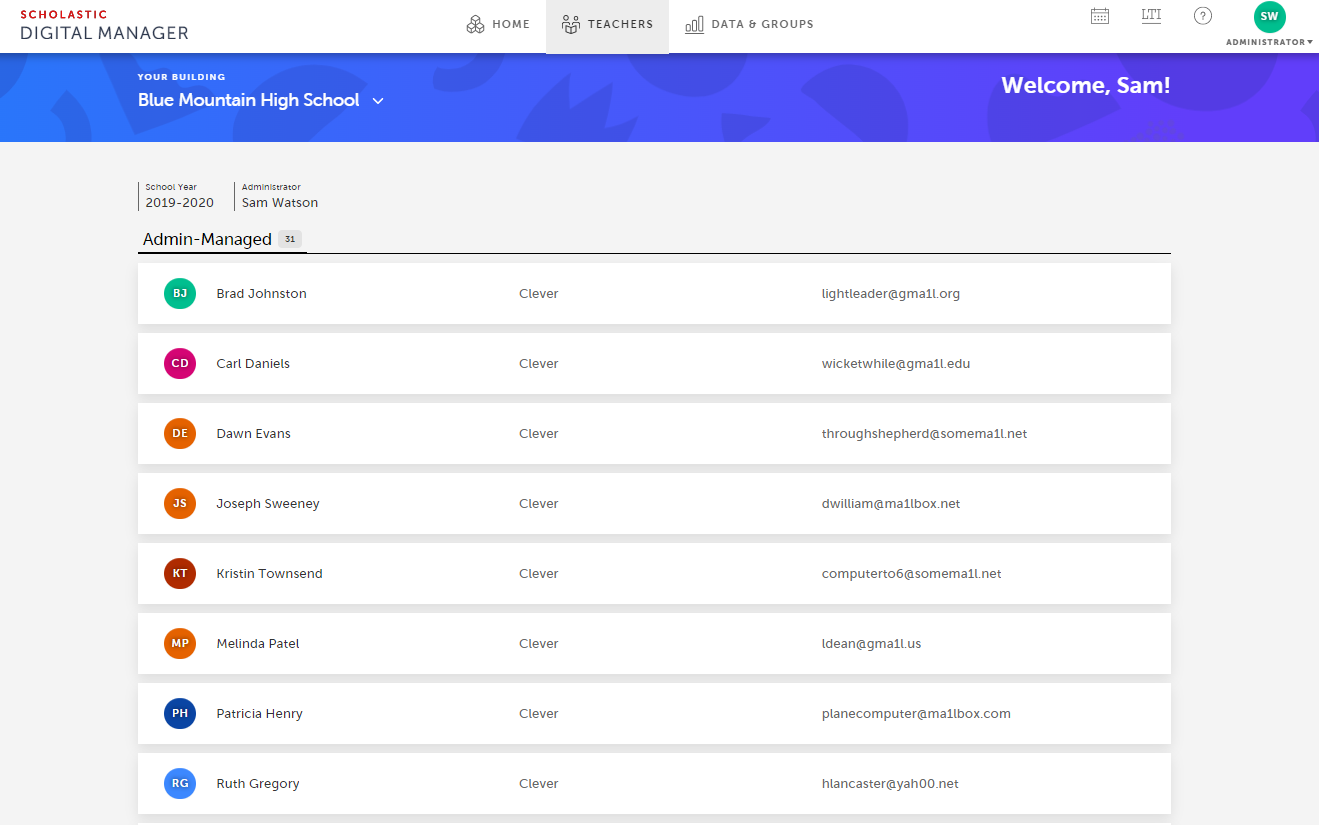Click Clever label in Melinda Patel's row
Screen dimensions: 1319x825
click(539, 644)
